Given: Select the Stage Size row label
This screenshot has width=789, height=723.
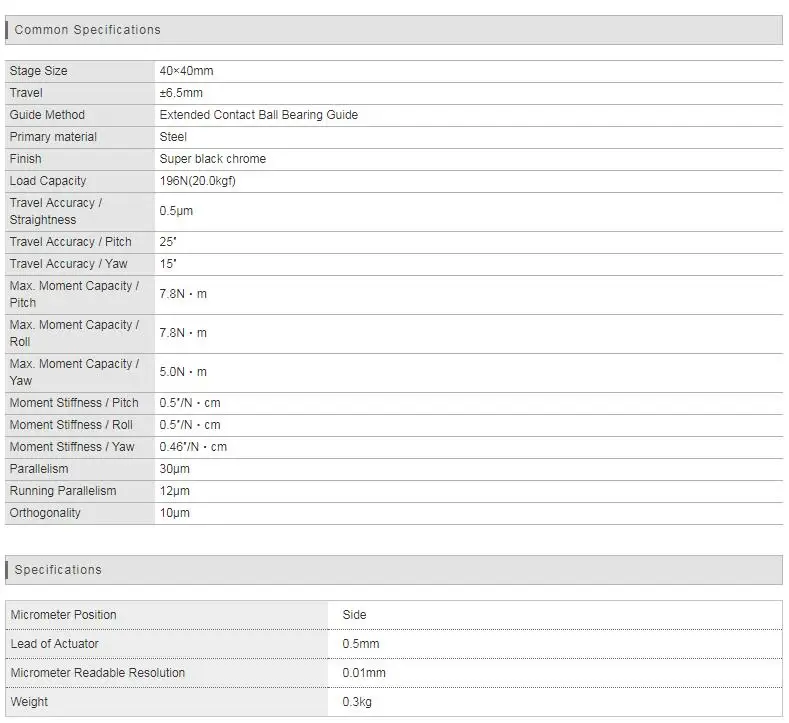Looking at the screenshot, I should (39, 71).
